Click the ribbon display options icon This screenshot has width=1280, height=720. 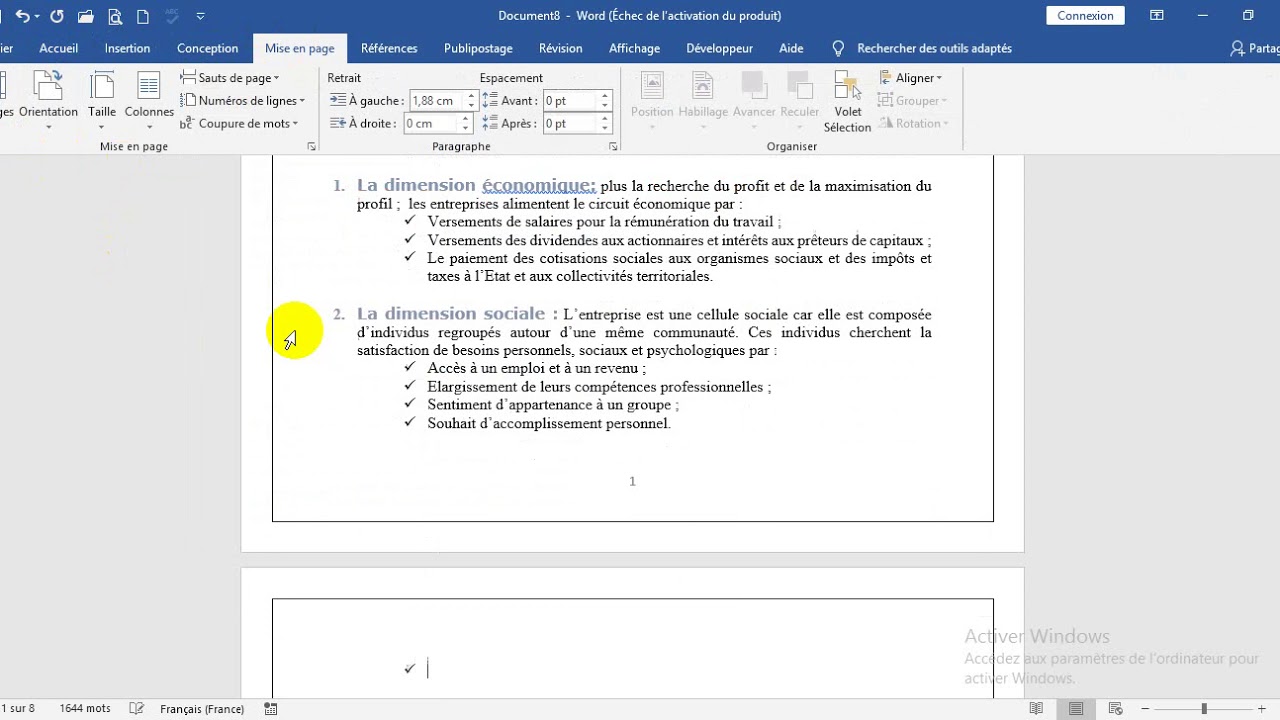click(x=1157, y=16)
